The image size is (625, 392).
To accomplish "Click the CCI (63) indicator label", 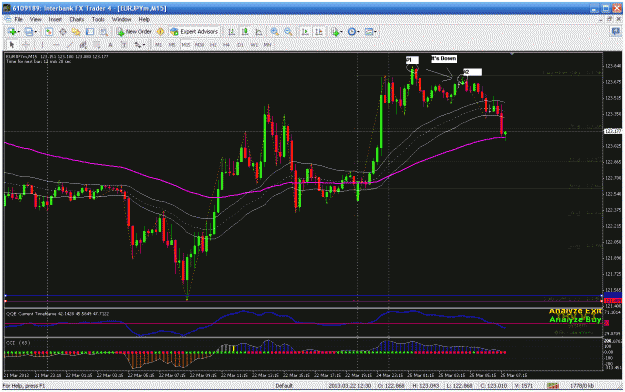I will coord(18,342).
